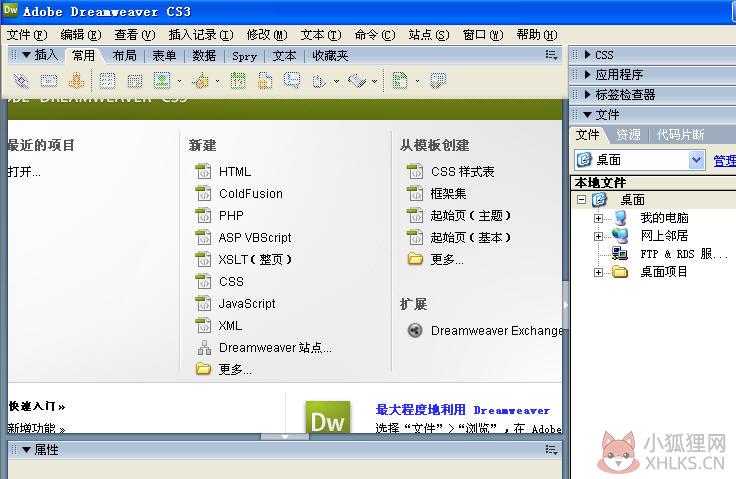The height and width of the screenshot is (479, 736).
Task: Click the ColdFusion new document icon
Action: [203, 193]
